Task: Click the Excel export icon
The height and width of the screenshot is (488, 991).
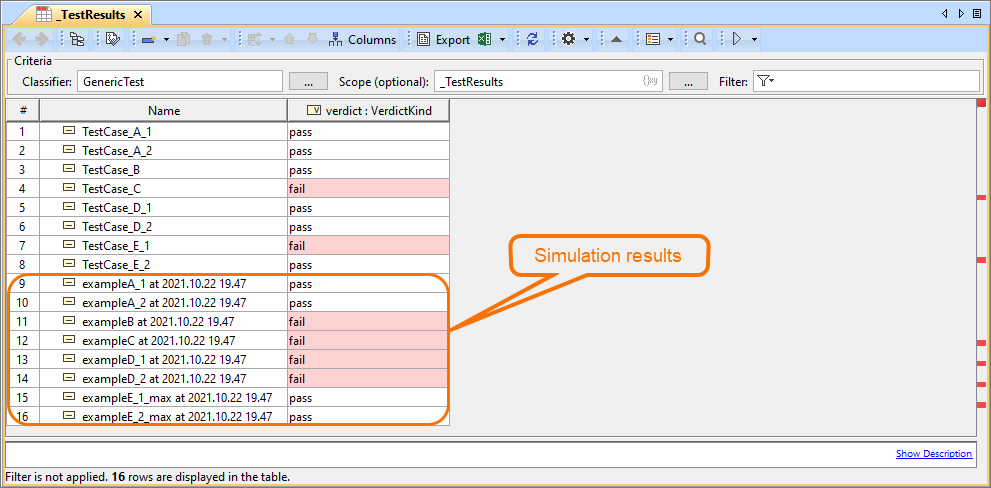Action: tap(484, 40)
